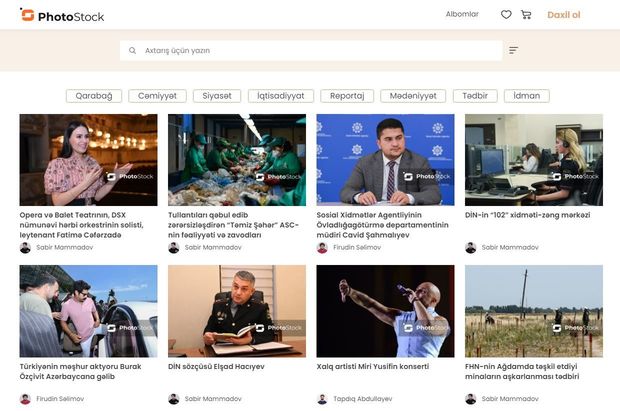Click Tapdıq Abdullayev author avatar

(322, 399)
